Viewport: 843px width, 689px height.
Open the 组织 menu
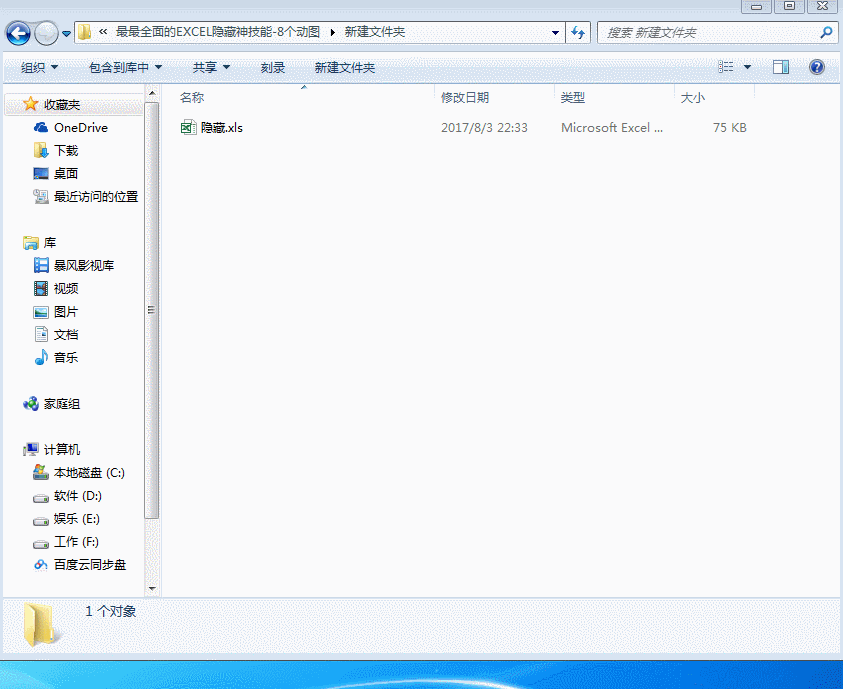[39, 68]
